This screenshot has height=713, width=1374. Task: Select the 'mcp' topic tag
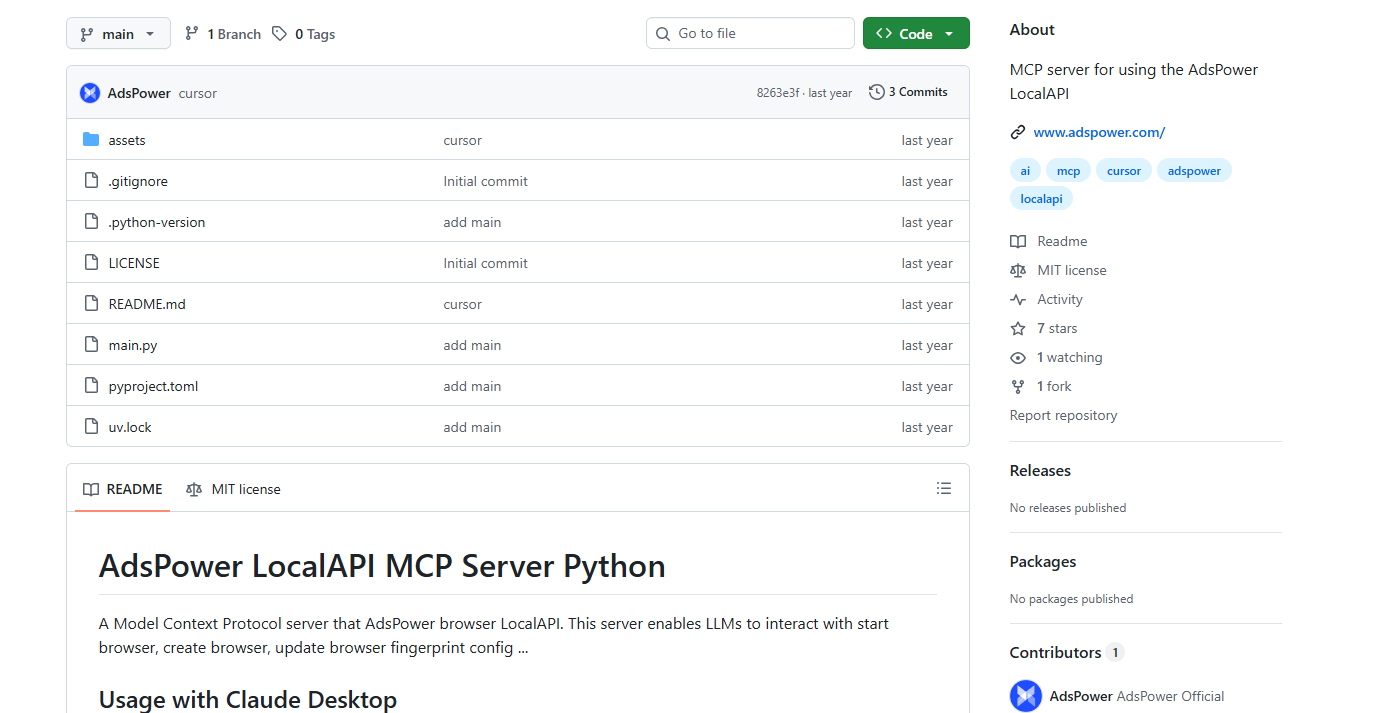coord(1068,170)
